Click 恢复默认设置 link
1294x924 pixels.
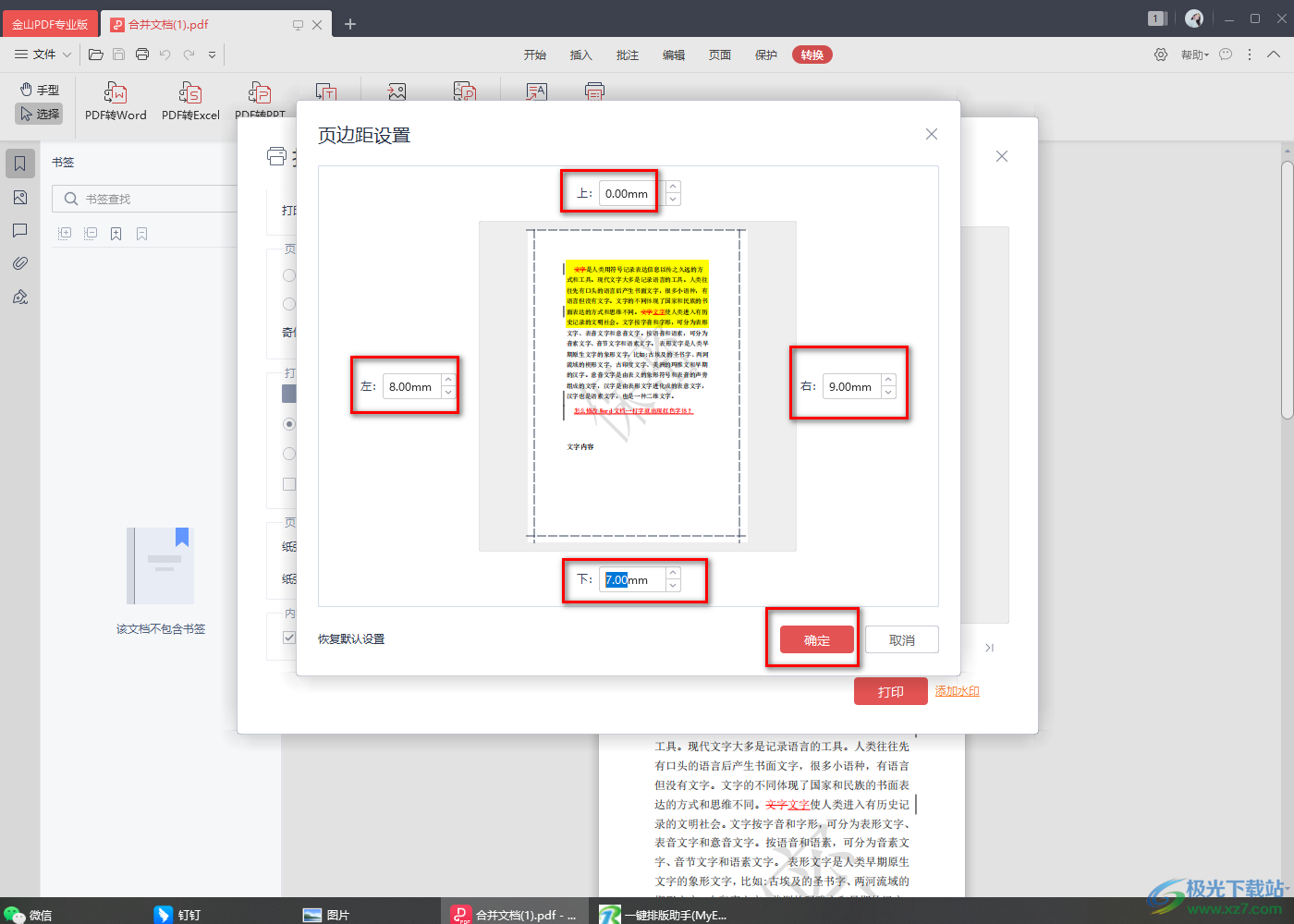pyautogui.click(x=351, y=638)
